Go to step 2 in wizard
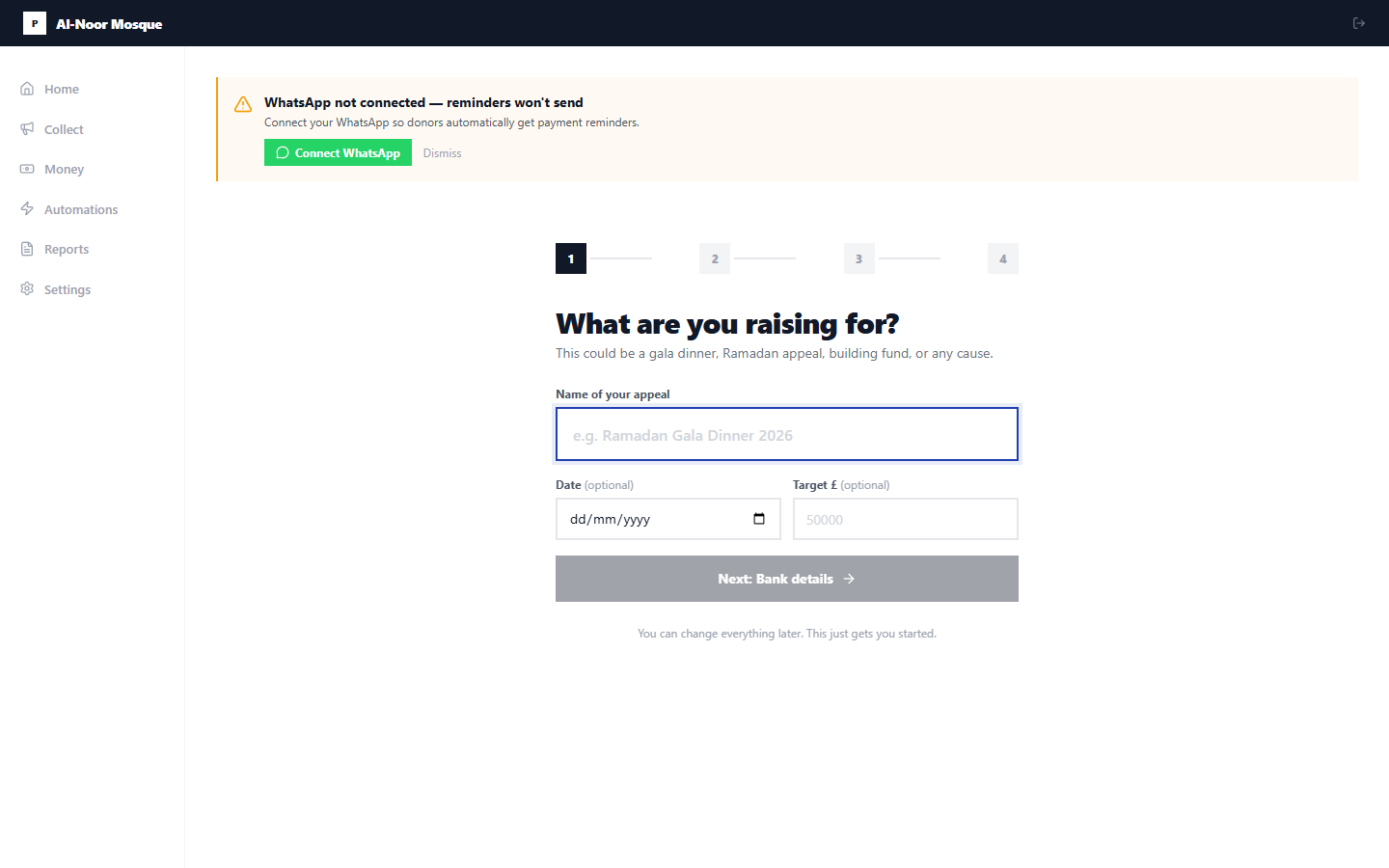This screenshot has height=868, width=1389. (715, 258)
